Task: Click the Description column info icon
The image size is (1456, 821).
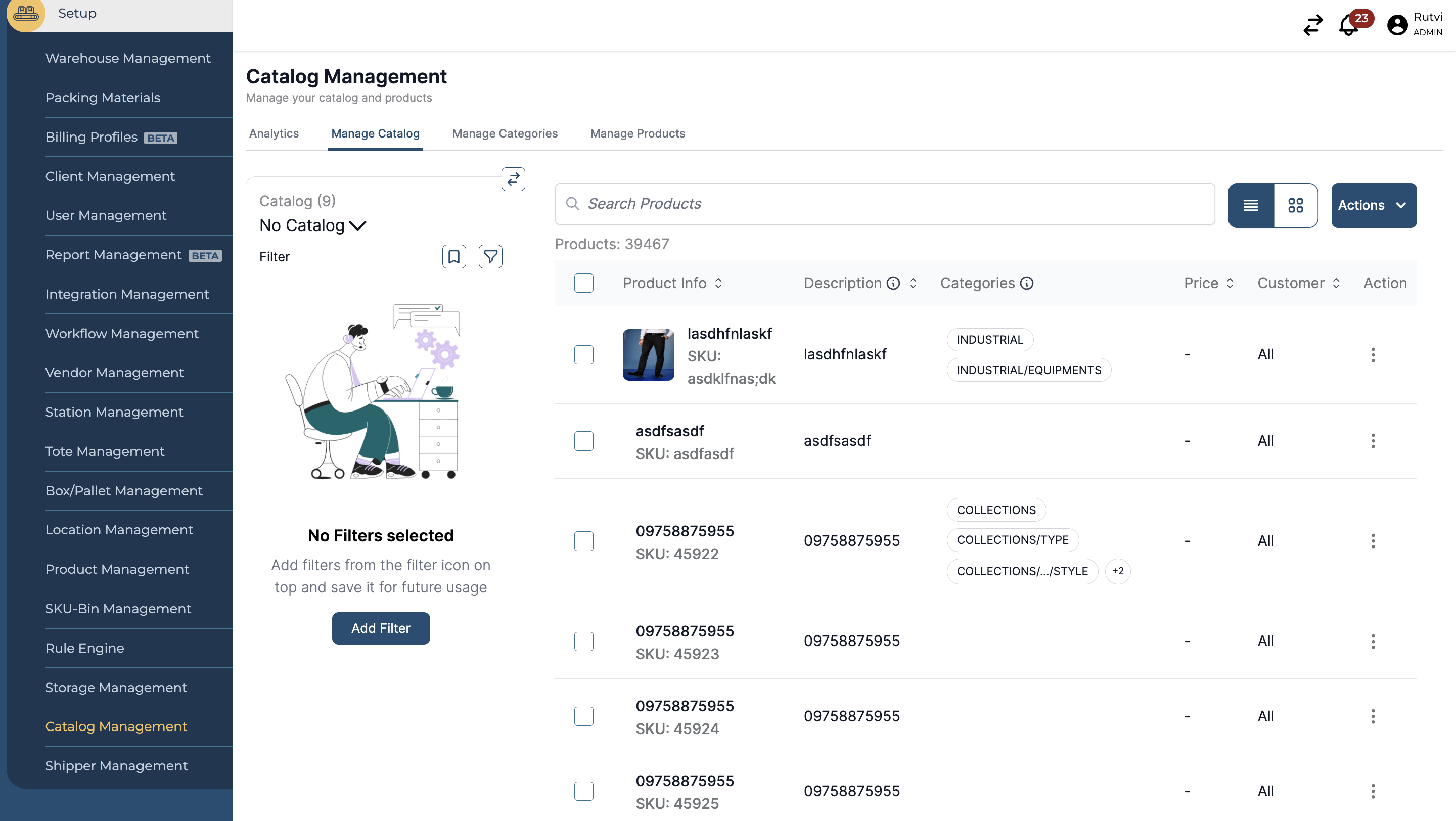Action: (x=893, y=283)
